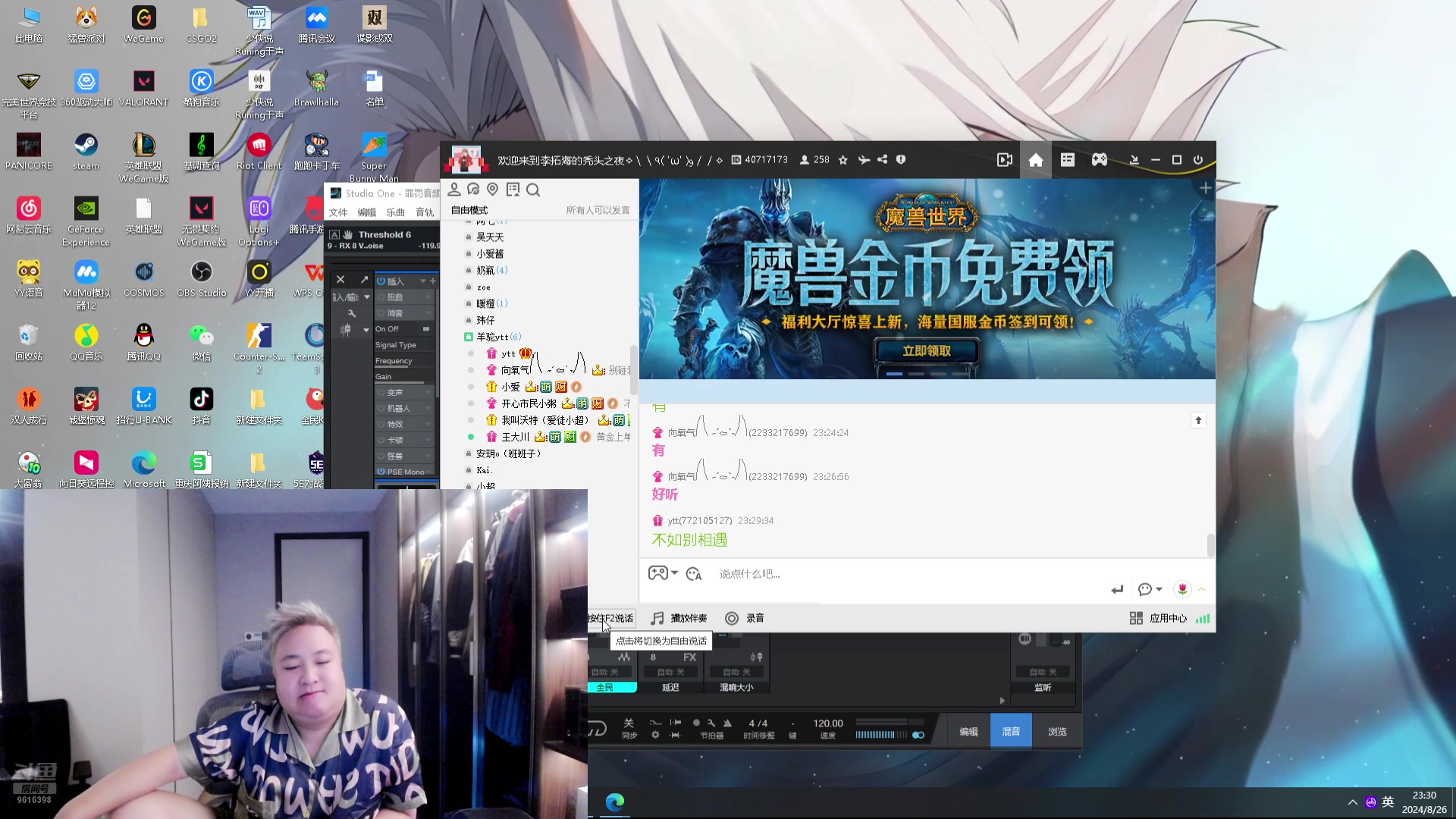Toggle the volume meter switch in the transport bar

[x=918, y=735]
